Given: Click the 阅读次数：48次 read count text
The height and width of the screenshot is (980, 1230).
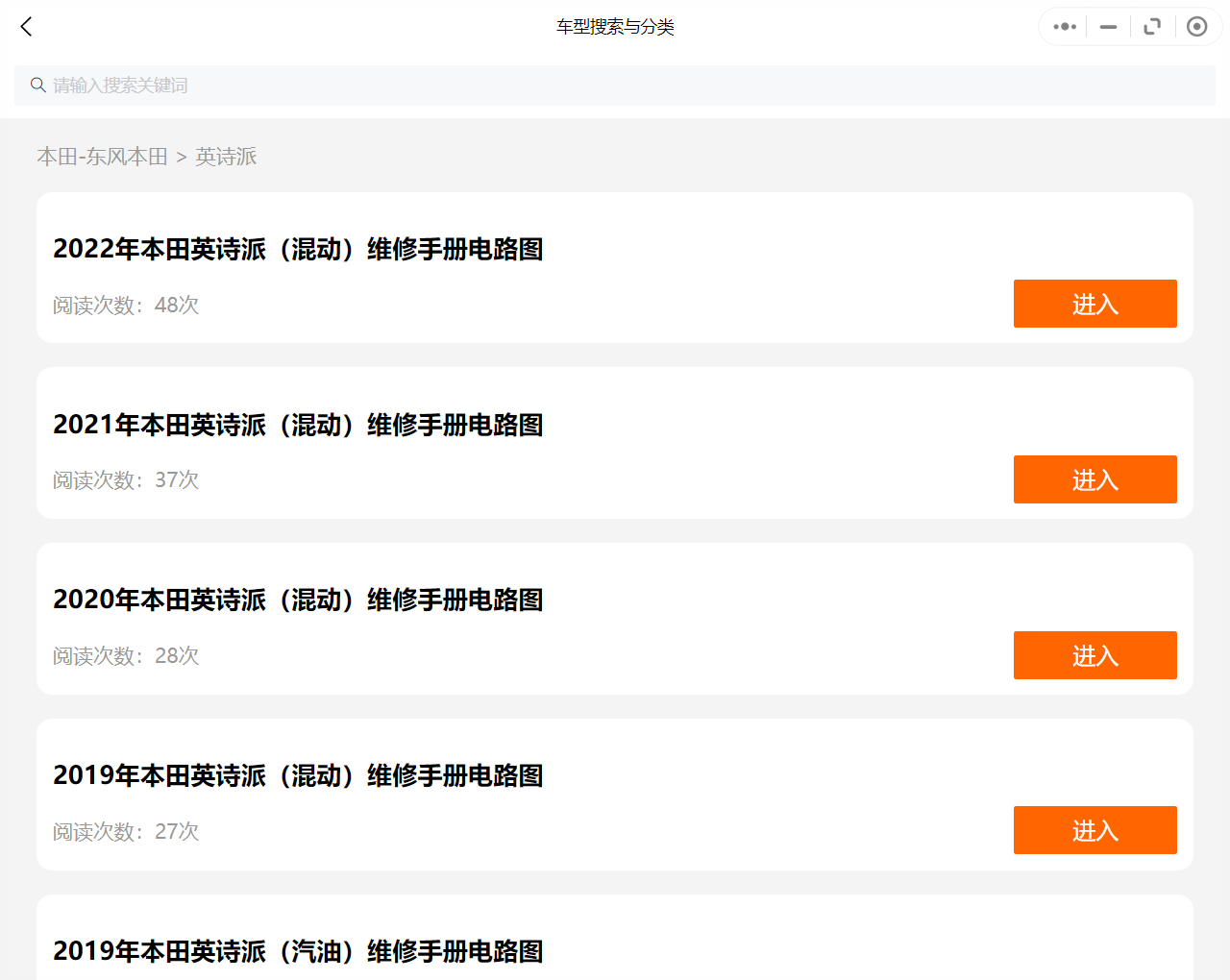Looking at the screenshot, I should click(126, 306).
